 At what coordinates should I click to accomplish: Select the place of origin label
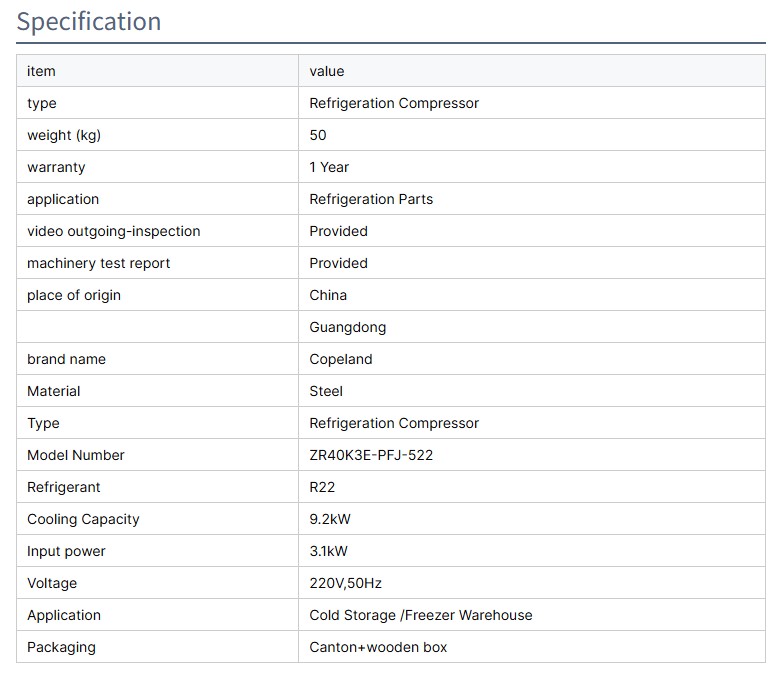74,295
